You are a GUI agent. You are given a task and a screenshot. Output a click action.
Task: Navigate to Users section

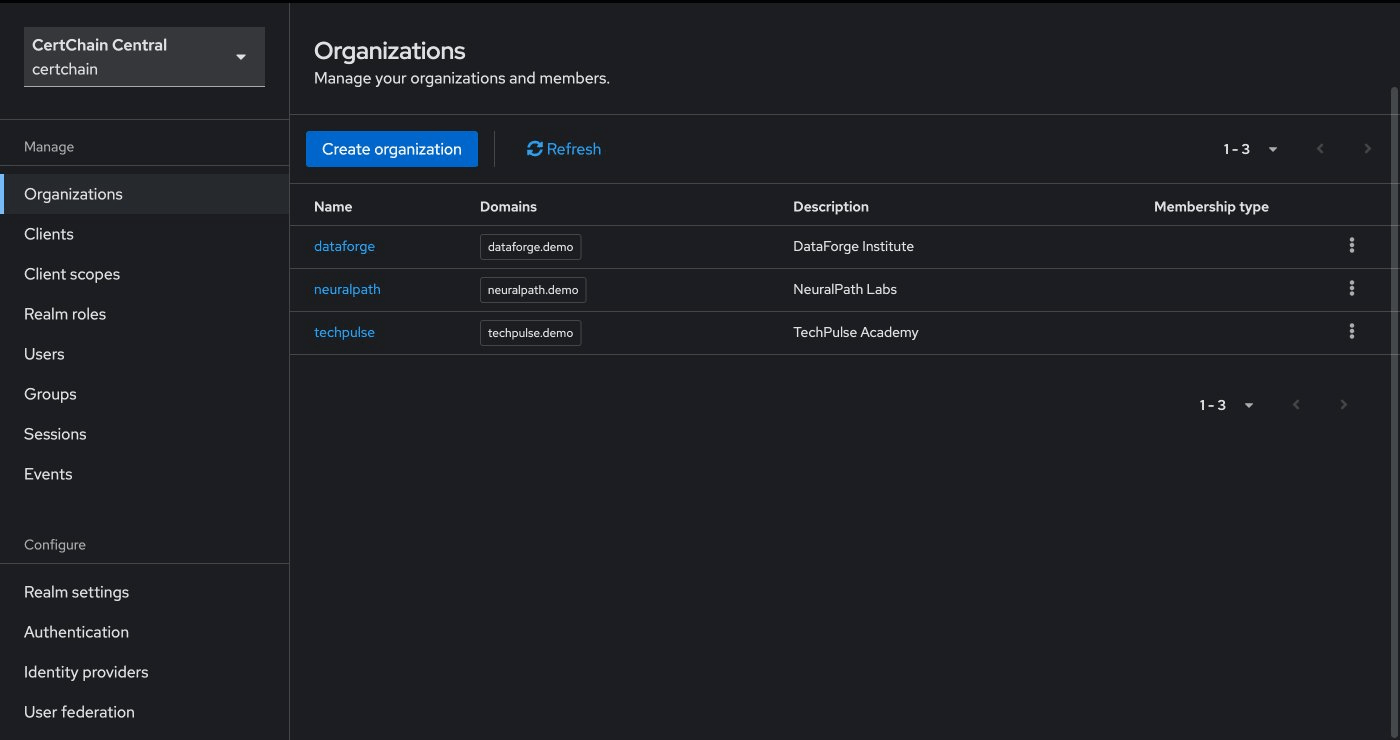[44, 353]
